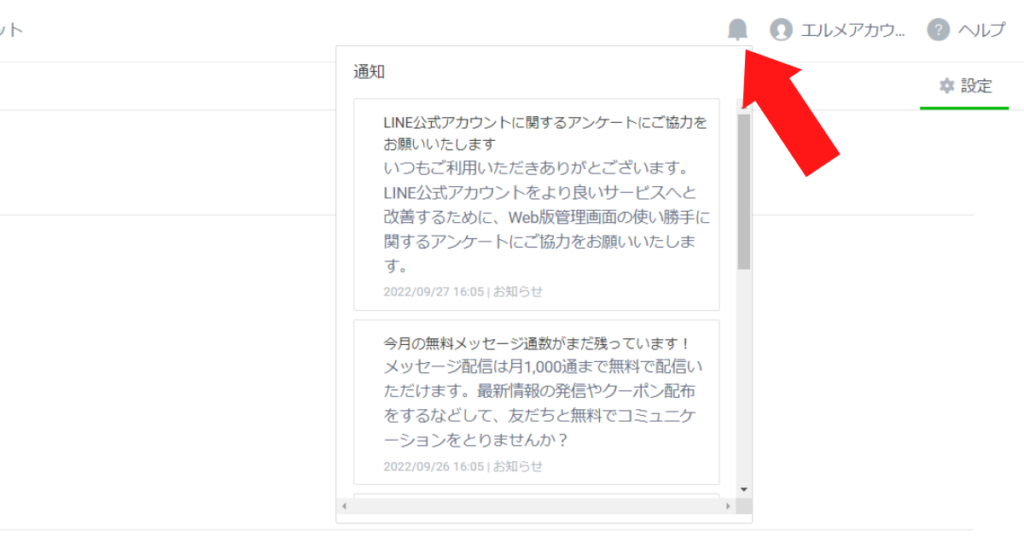Click the エルメアカウ... account name

pos(853,30)
